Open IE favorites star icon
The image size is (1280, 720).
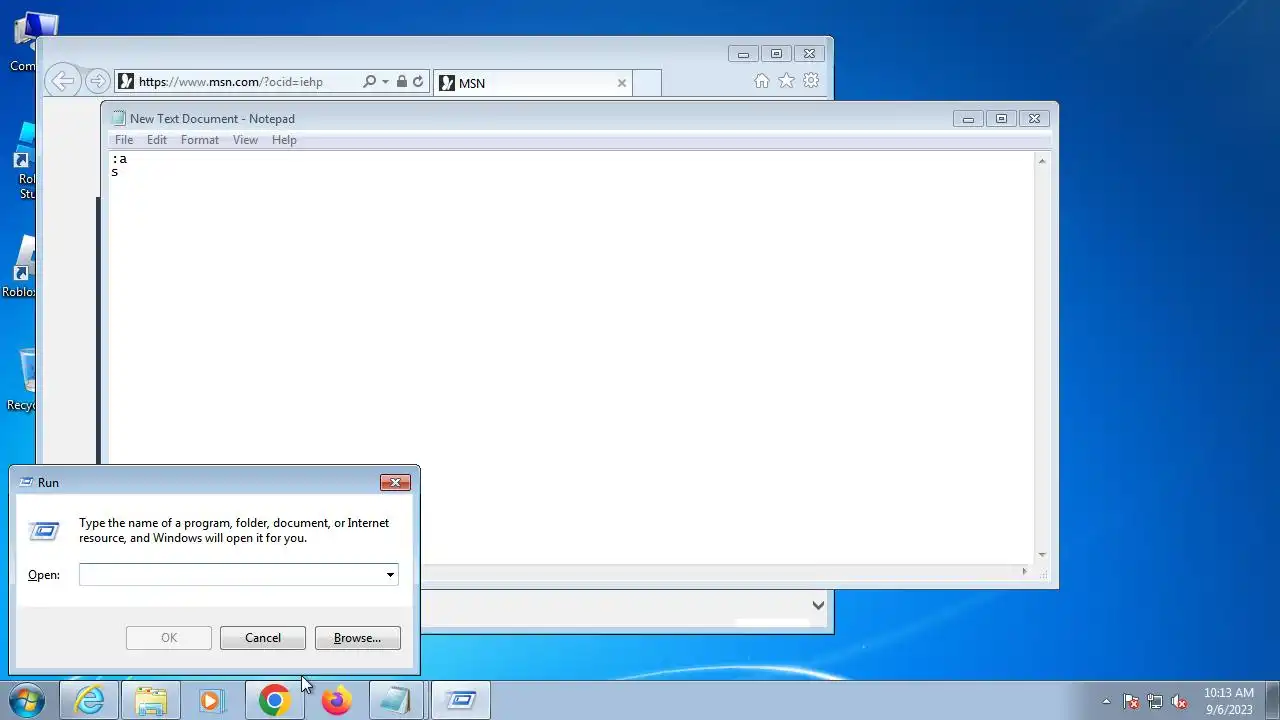(786, 81)
